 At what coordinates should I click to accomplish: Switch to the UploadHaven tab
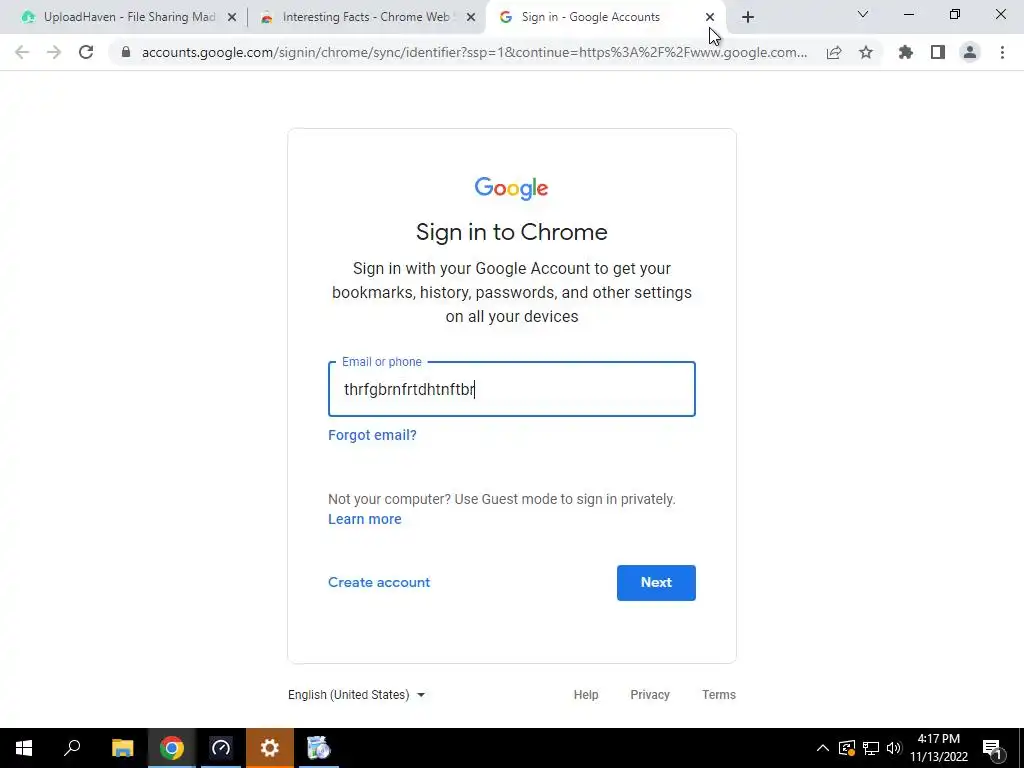coord(129,17)
